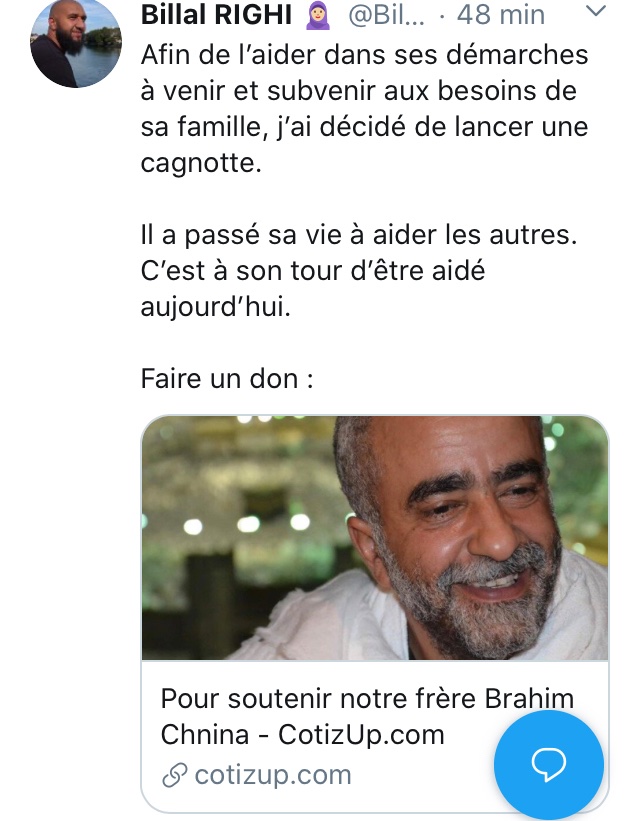Open the truncated @Bil... handle
This screenshot has height=821, width=640.
click(x=387, y=16)
